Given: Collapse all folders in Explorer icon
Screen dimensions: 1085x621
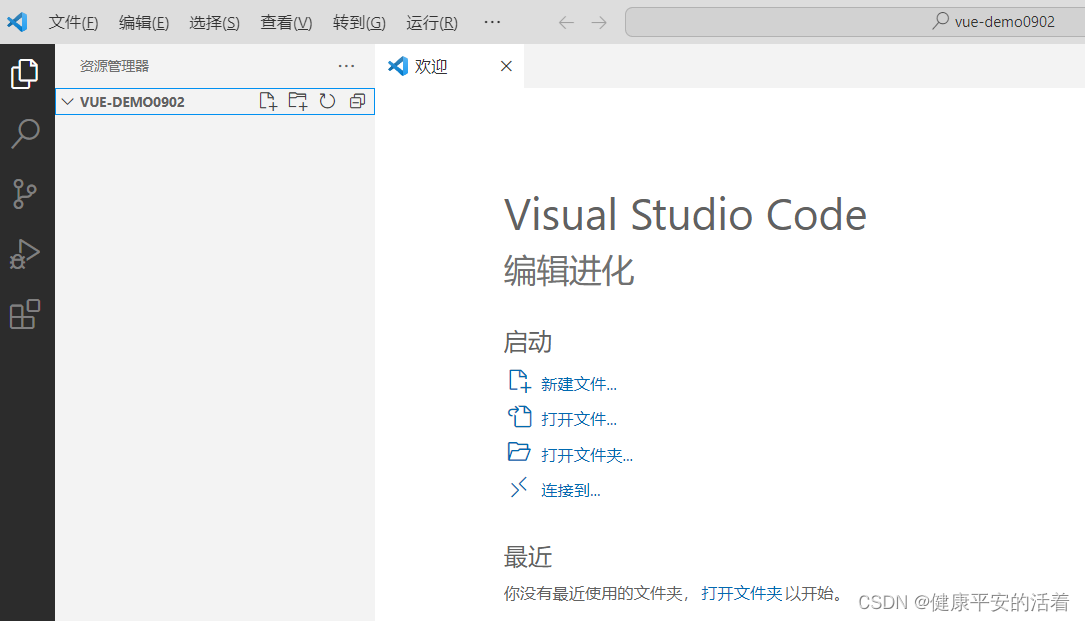Looking at the screenshot, I should (357, 100).
